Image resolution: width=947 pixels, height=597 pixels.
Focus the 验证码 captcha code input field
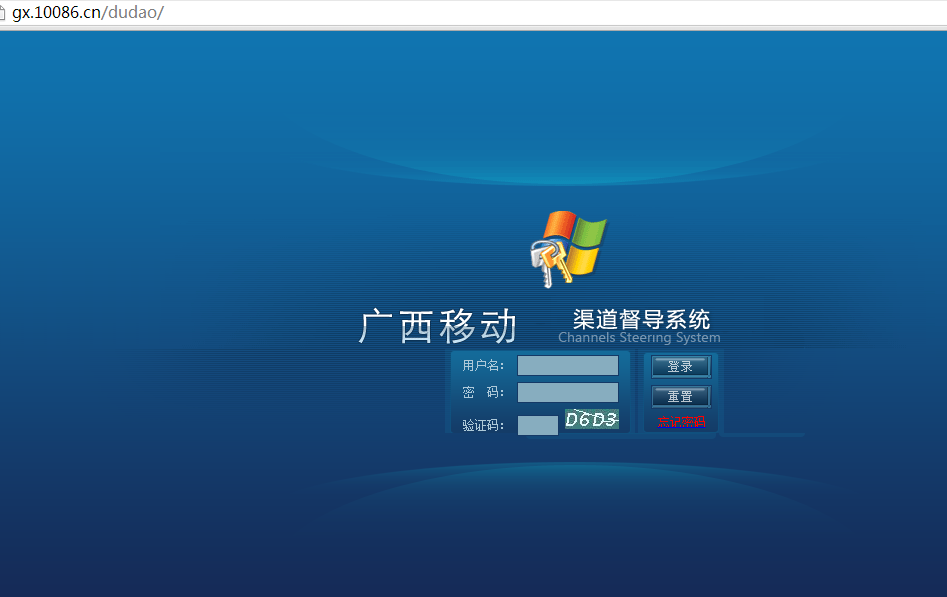click(x=538, y=425)
